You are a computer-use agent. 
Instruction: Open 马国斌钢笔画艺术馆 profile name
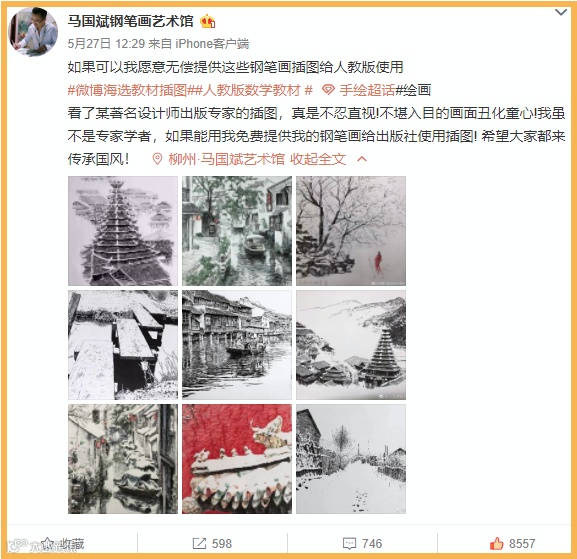pyautogui.click(x=131, y=21)
